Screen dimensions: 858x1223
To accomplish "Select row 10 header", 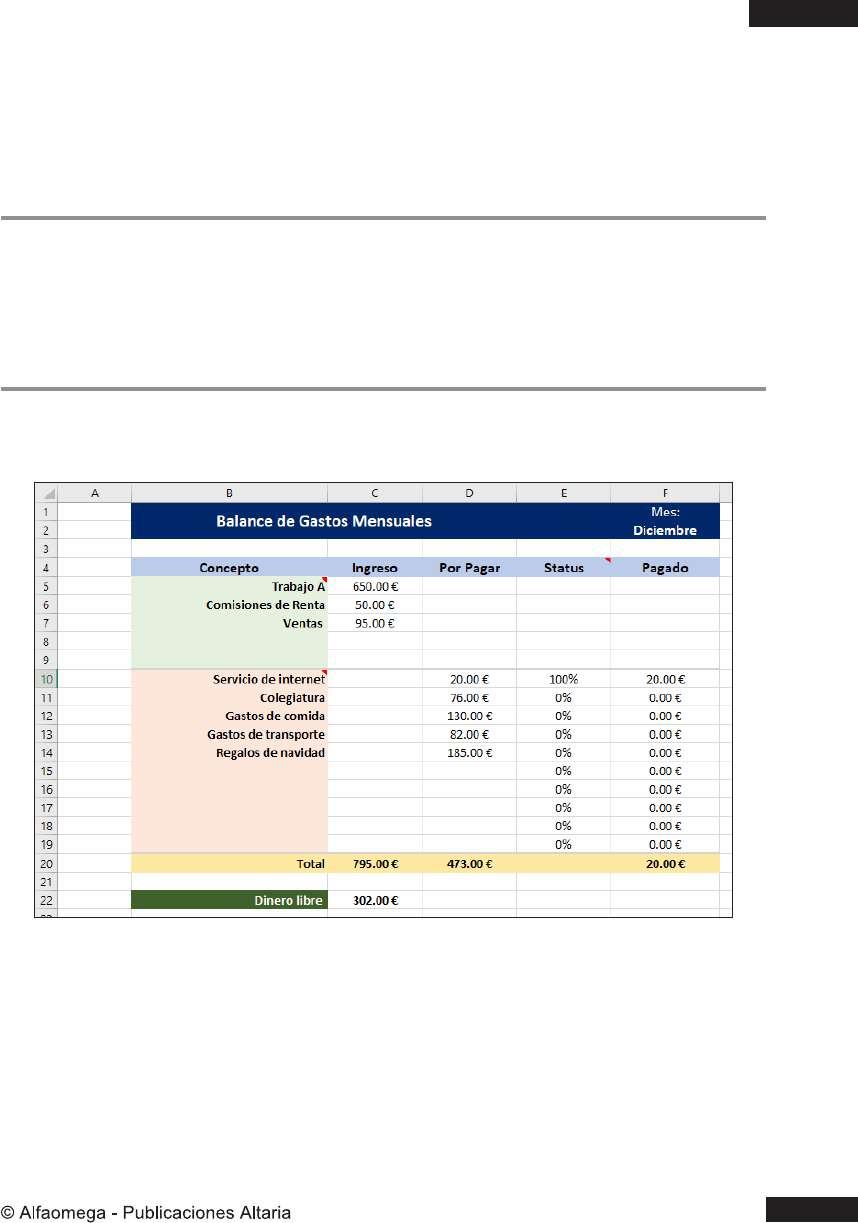I will click(x=47, y=678).
